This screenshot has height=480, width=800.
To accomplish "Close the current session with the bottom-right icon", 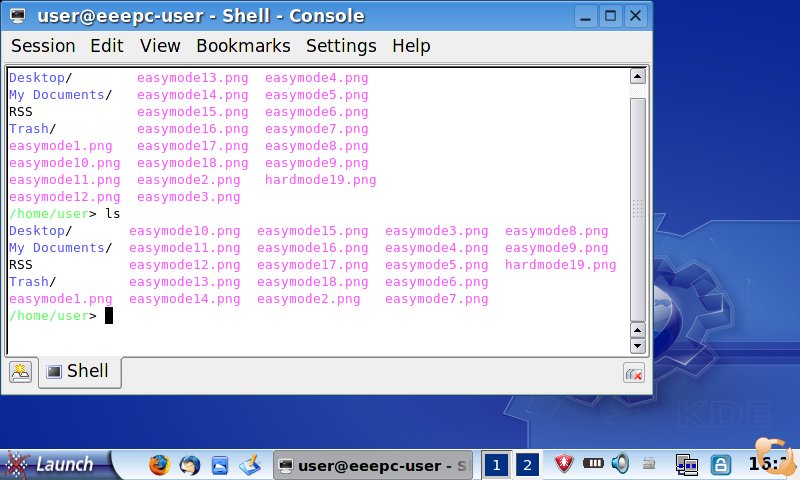I will pos(632,373).
